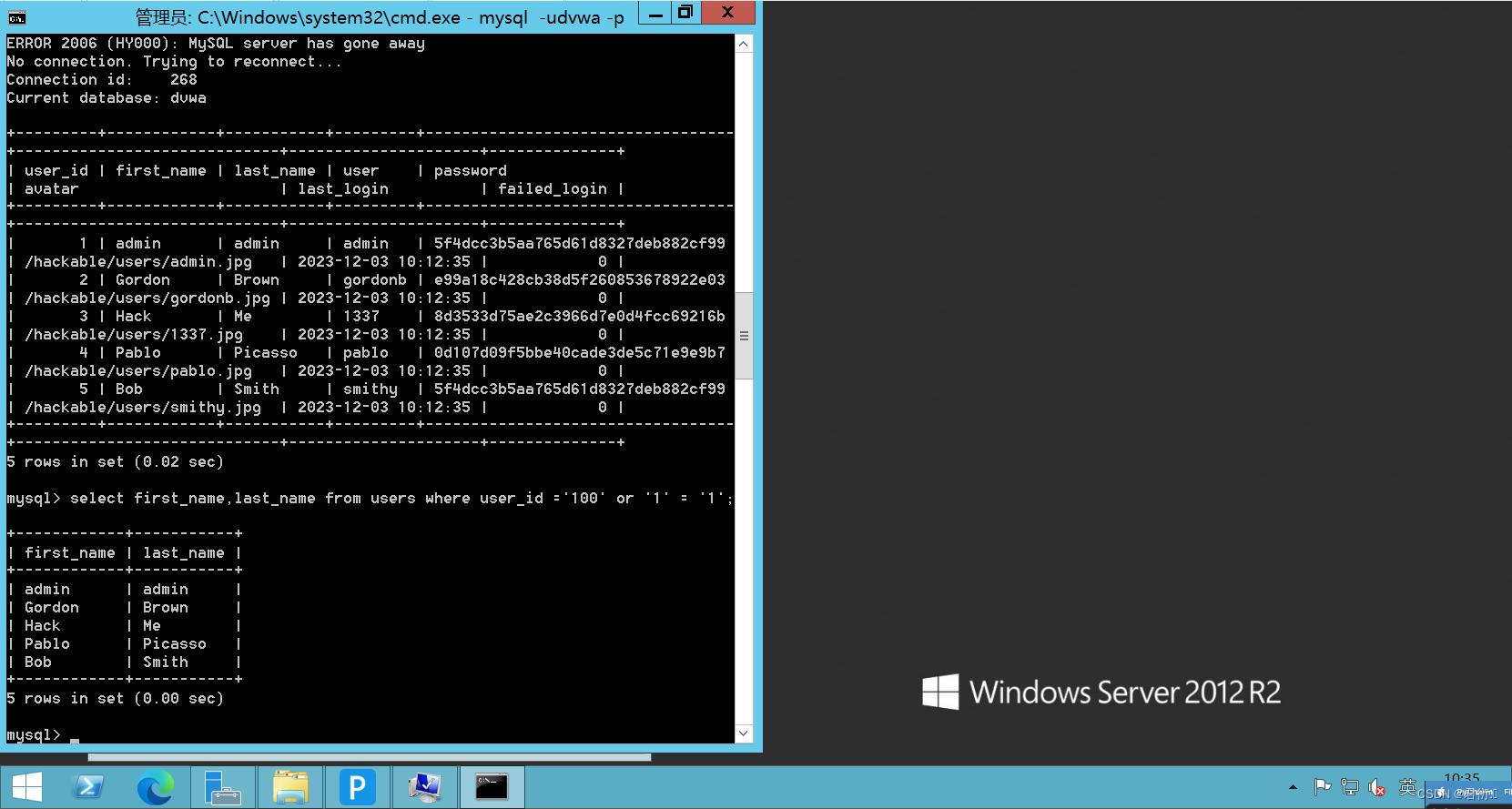Open Server Manager taskbar icon
The width and height of the screenshot is (1512, 809).
(222, 787)
